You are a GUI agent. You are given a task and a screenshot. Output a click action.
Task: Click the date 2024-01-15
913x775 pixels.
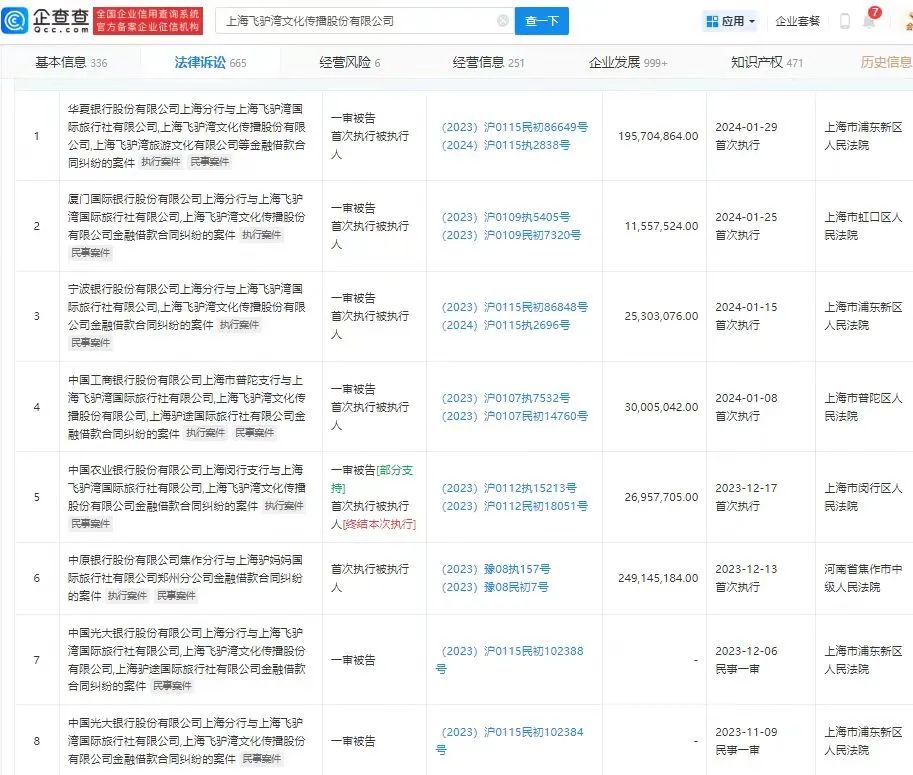(x=746, y=307)
